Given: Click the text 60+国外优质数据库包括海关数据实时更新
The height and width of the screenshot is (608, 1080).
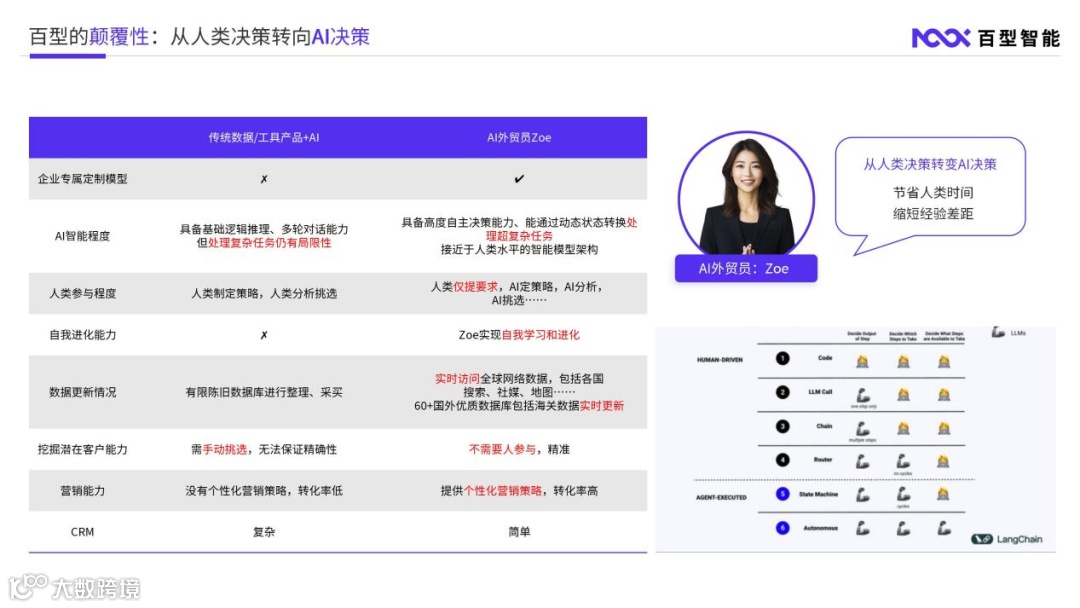Looking at the screenshot, I should 519,406.
